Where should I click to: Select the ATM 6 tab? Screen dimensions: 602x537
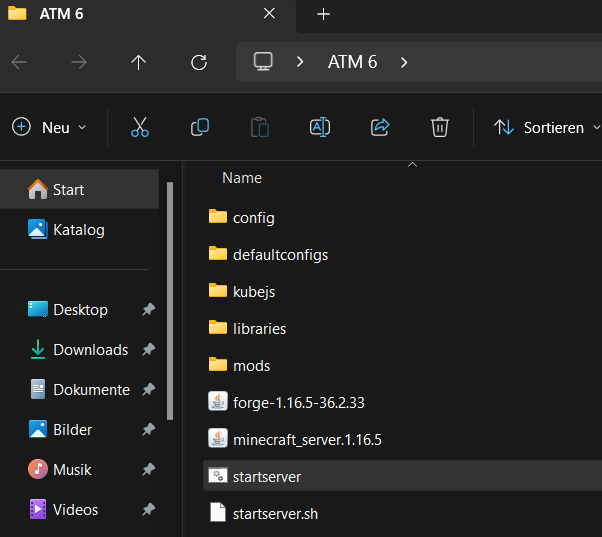tap(148, 15)
